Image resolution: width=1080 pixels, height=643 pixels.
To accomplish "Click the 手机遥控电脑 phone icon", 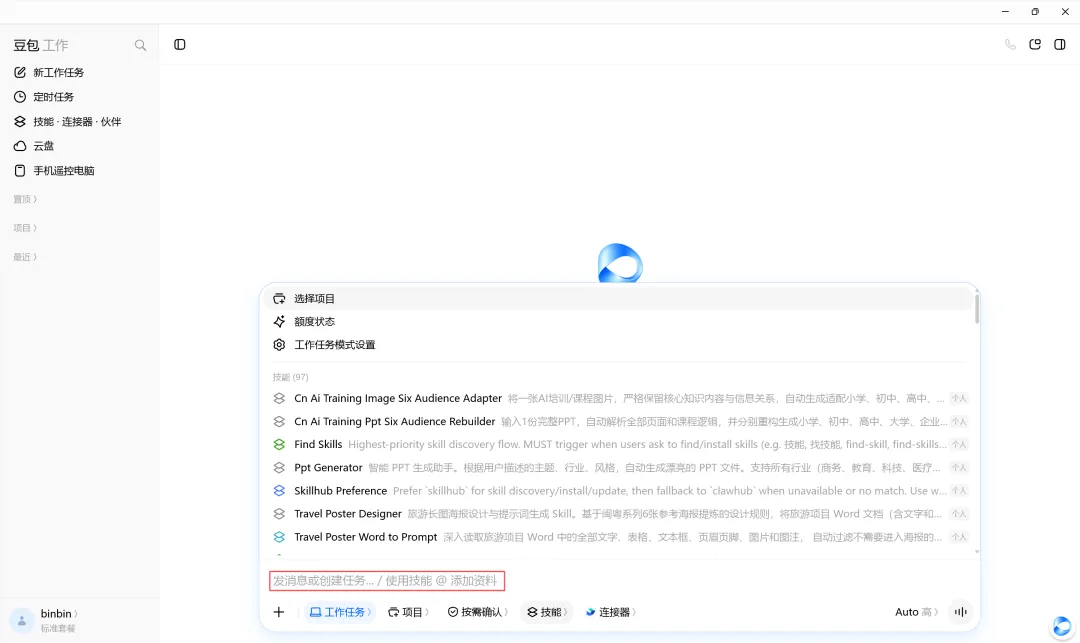I will [20, 171].
